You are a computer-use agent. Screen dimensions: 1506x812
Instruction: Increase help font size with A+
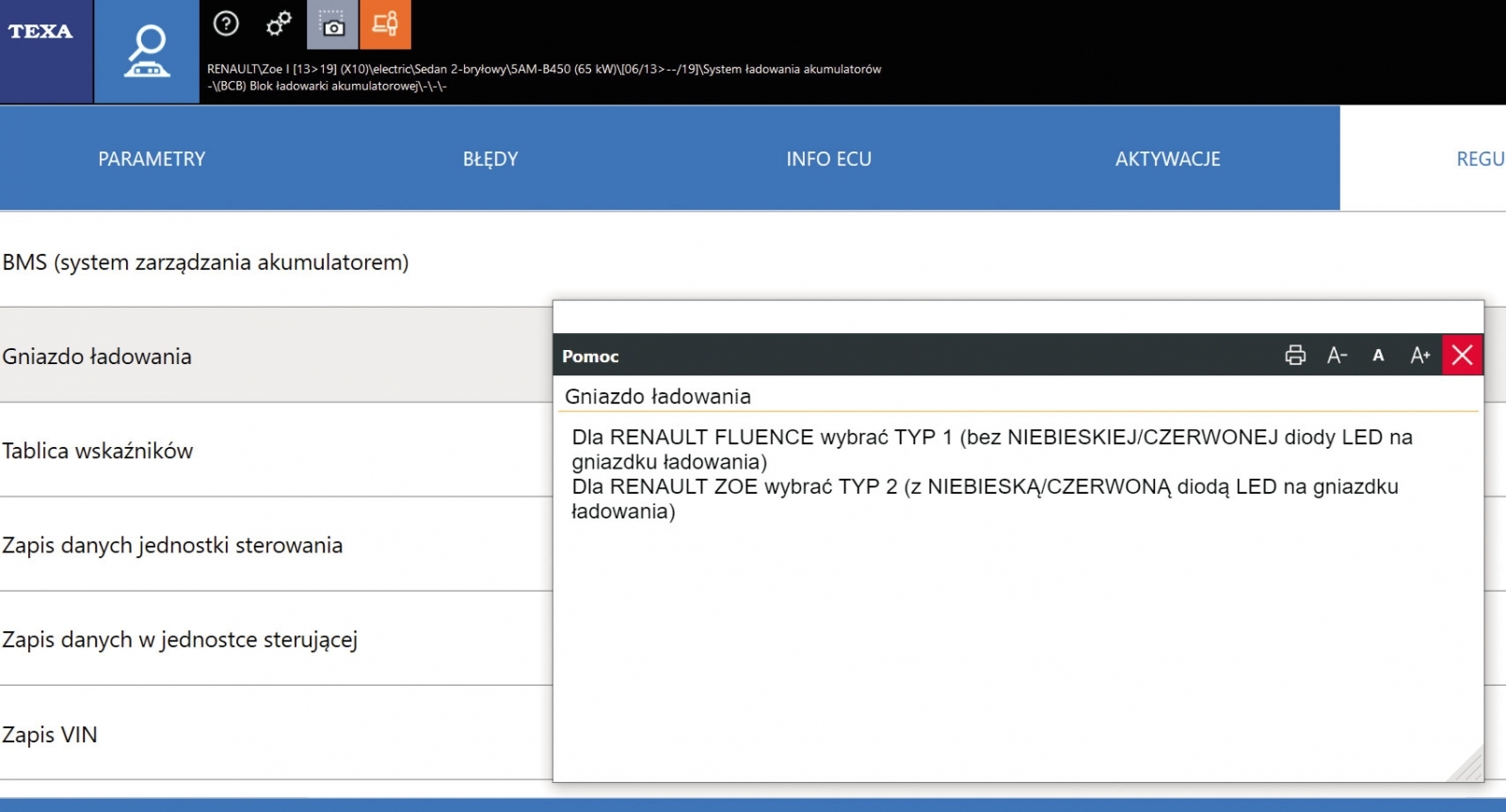pyautogui.click(x=1420, y=355)
